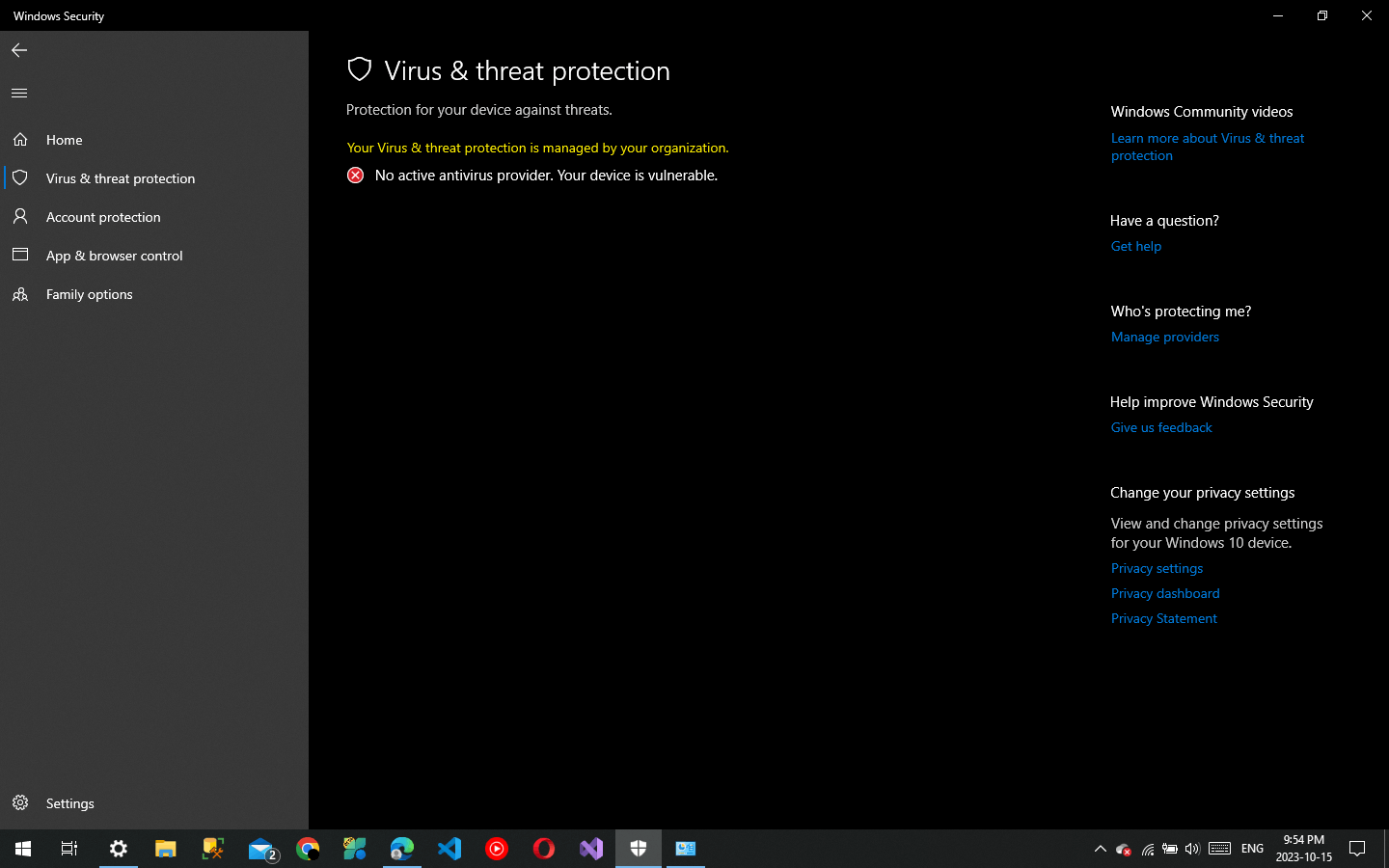Screen dimensions: 1389x868
Task: Click the Windows Security shield in taskbar
Action: tap(639, 849)
